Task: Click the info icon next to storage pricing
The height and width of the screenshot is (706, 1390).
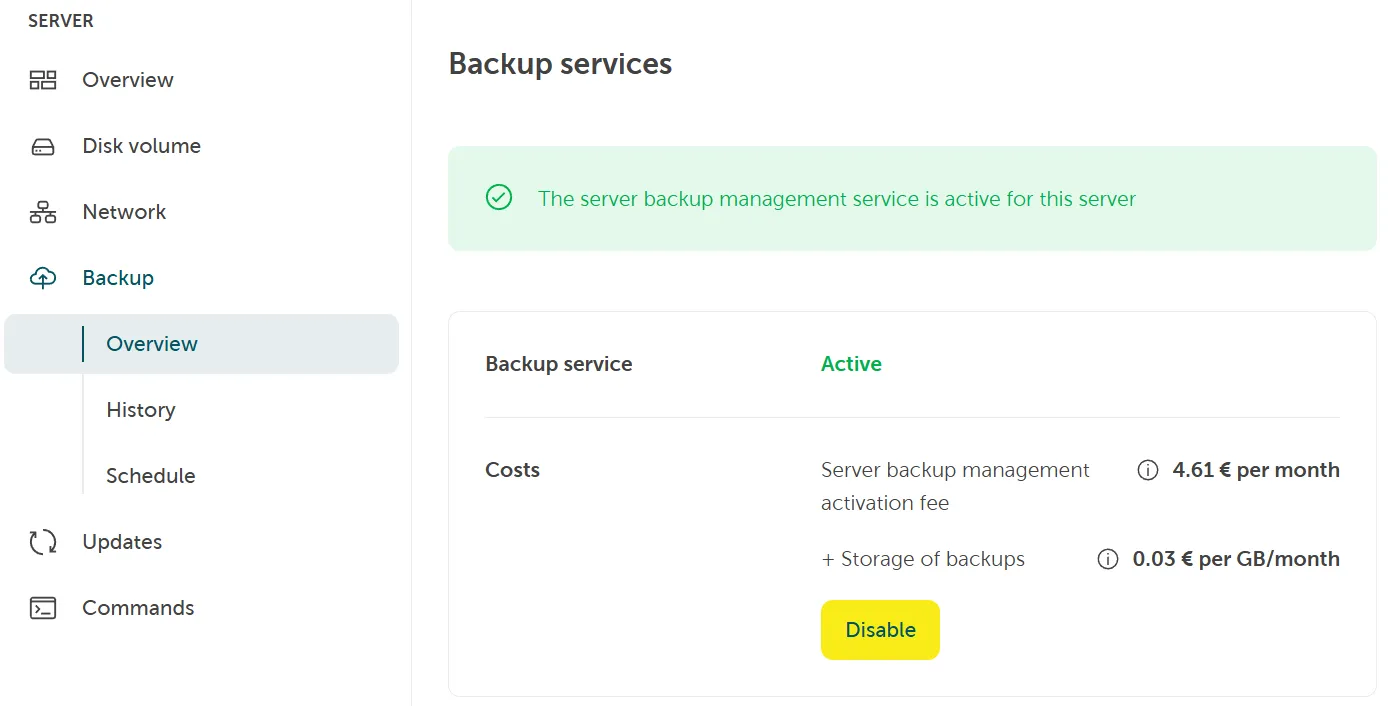Action: [1107, 559]
